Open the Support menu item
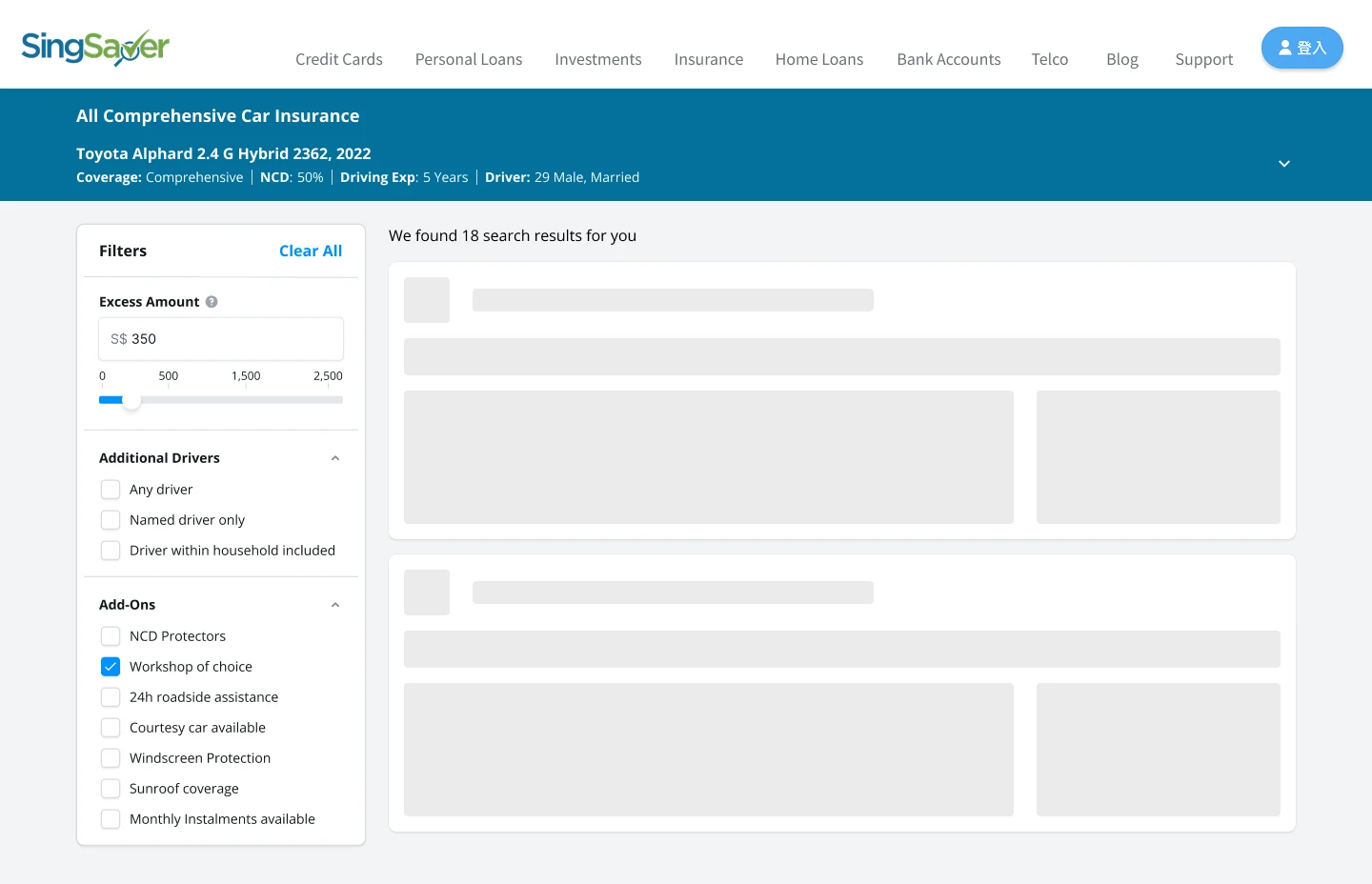 point(1204,59)
